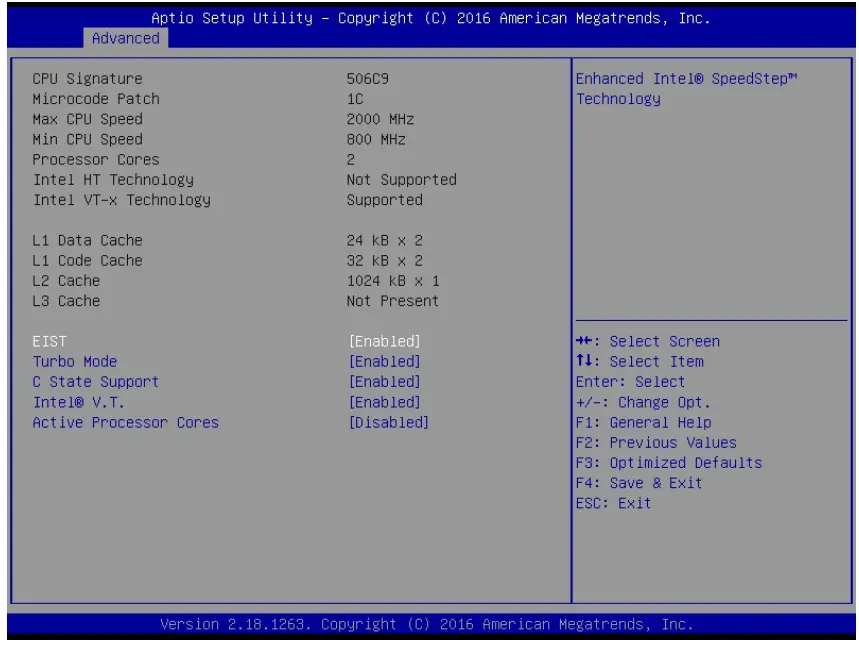This screenshot has height=645, width=859.
Task: Click the Intel VT-x Technology label
Action: click(122, 200)
